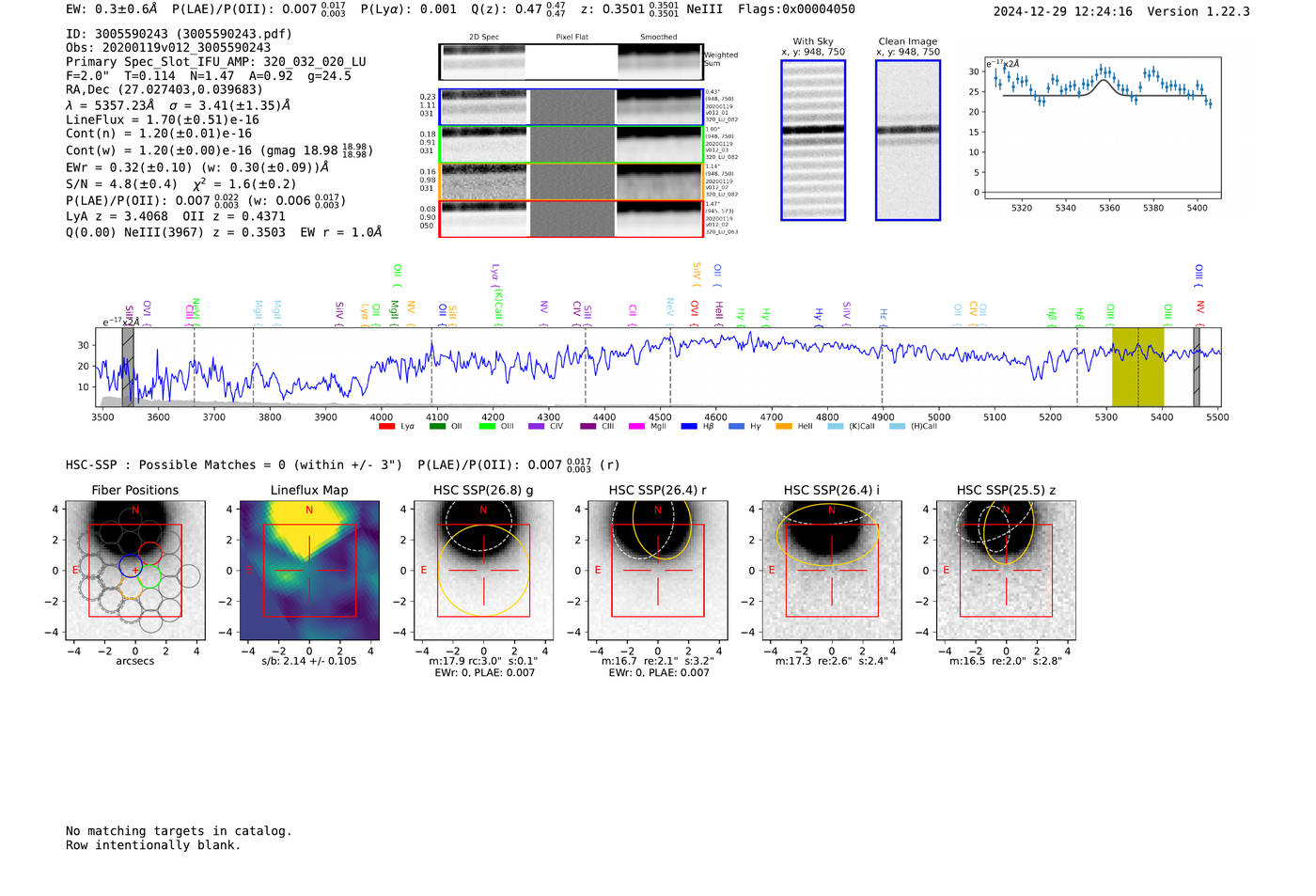Click the Q(0.00) NeIII(3967) line
1316x896 pixels.
coord(224,232)
